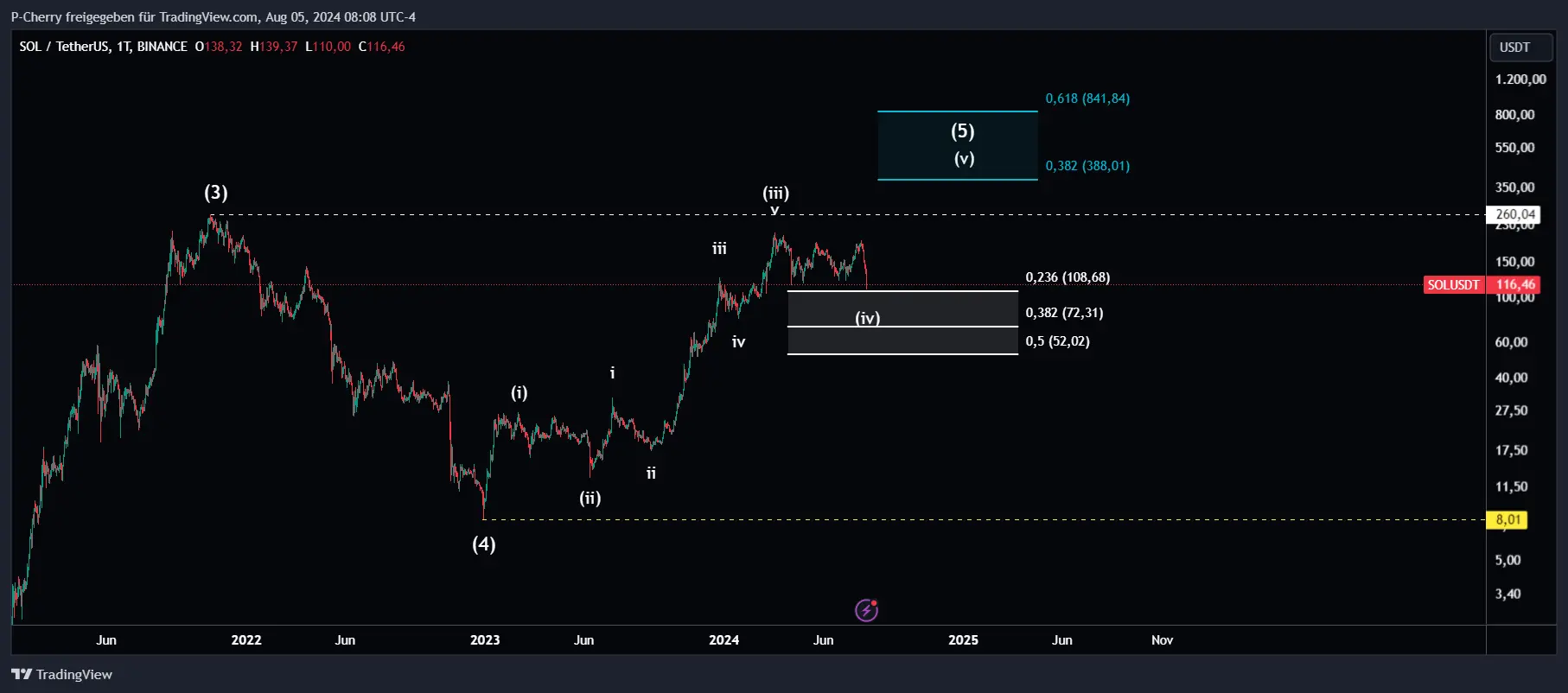Viewport: 1568px width, 693px height.
Task: Click the purple lightning event icon
Action: pos(866,610)
